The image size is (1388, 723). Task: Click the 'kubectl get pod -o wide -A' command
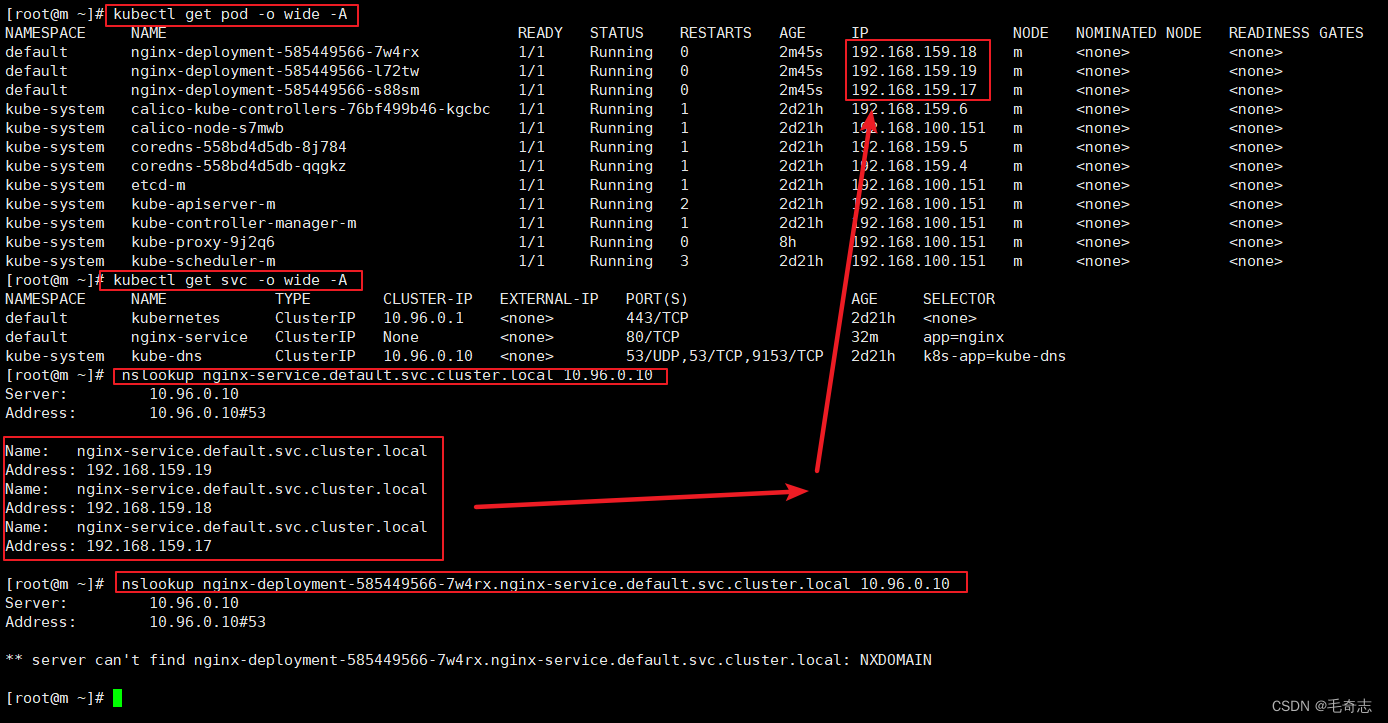(x=231, y=14)
